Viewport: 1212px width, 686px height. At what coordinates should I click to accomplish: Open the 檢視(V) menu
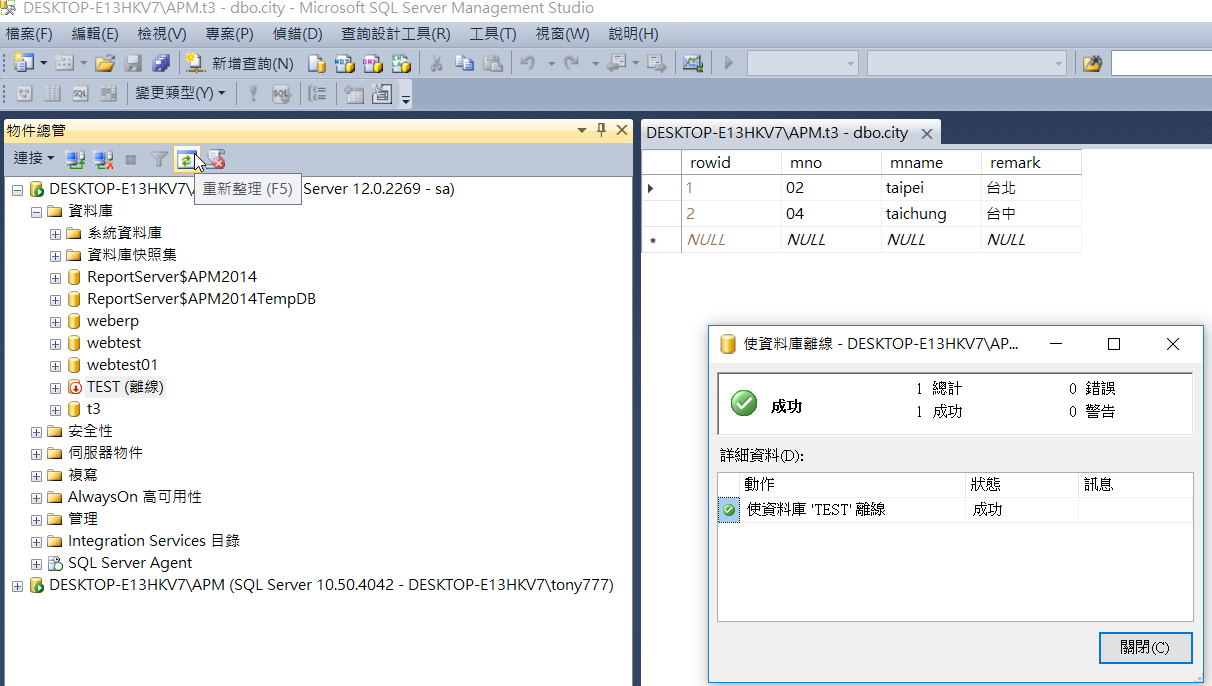(162, 34)
